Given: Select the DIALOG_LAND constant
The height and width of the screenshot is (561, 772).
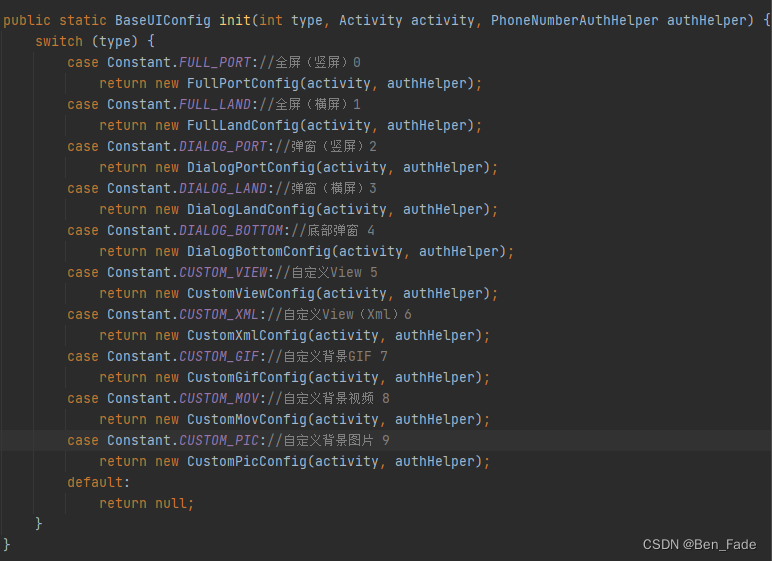Looking at the screenshot, I should (224, 188).
